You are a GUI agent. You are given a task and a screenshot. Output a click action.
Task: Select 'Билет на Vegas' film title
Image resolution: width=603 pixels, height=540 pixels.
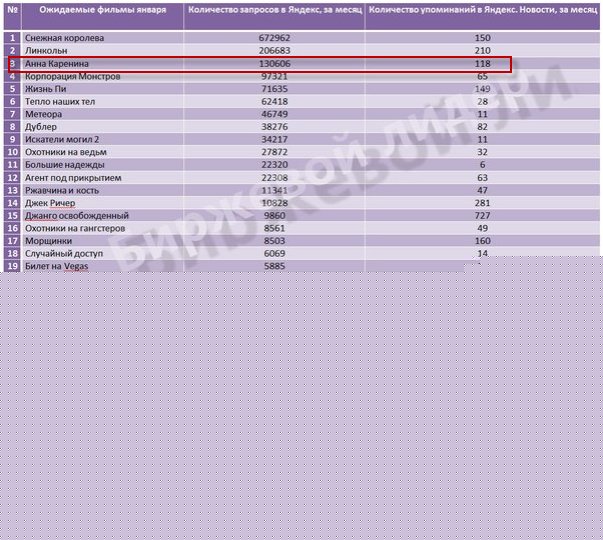coord(57,267)
